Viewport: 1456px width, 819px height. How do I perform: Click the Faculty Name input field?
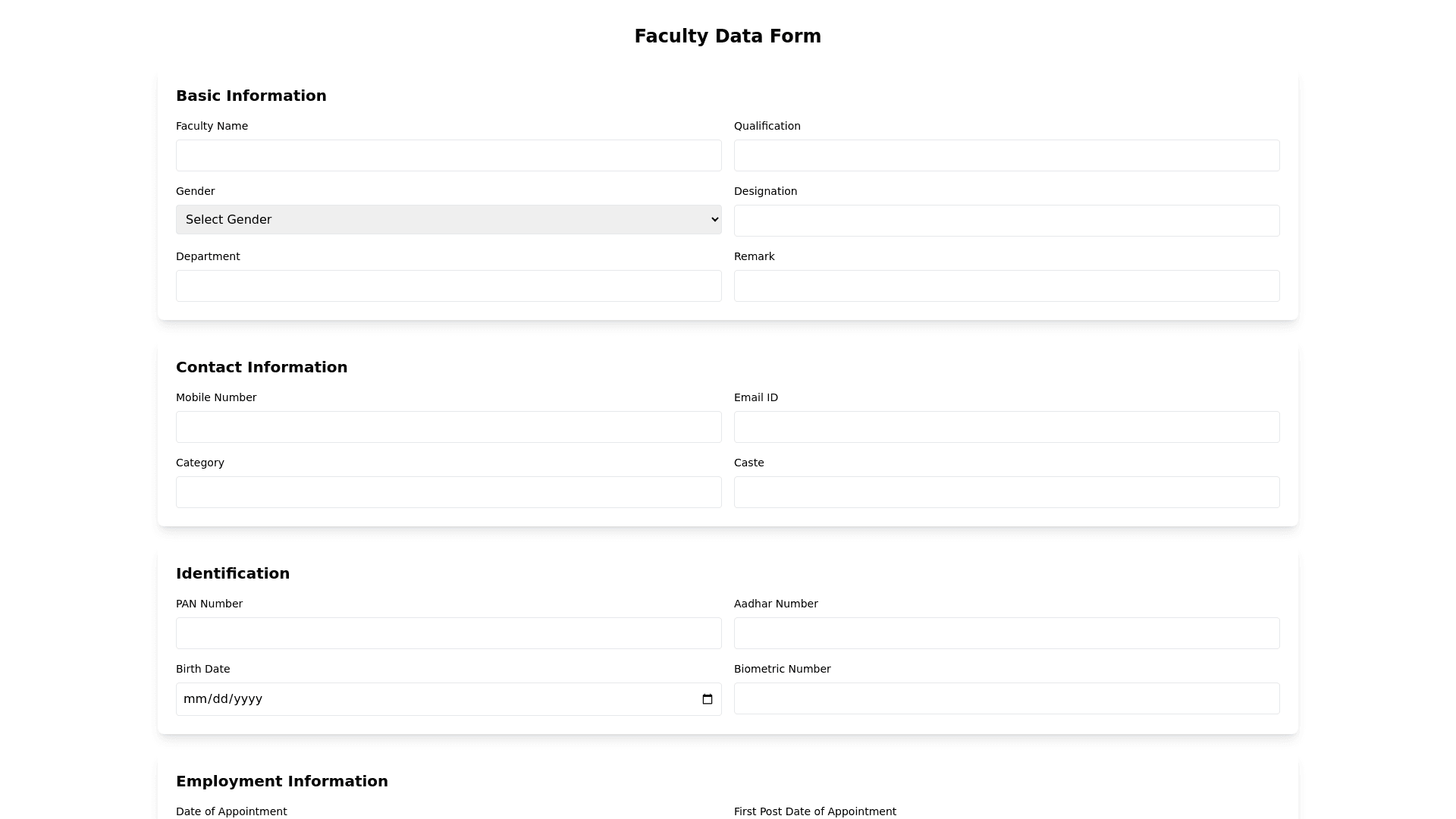(448, 155)
